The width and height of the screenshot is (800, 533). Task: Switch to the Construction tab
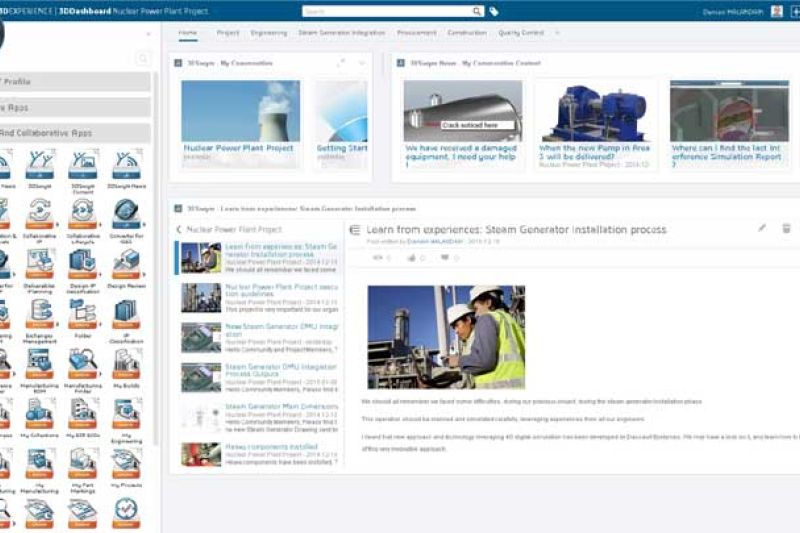pos(467,33)
